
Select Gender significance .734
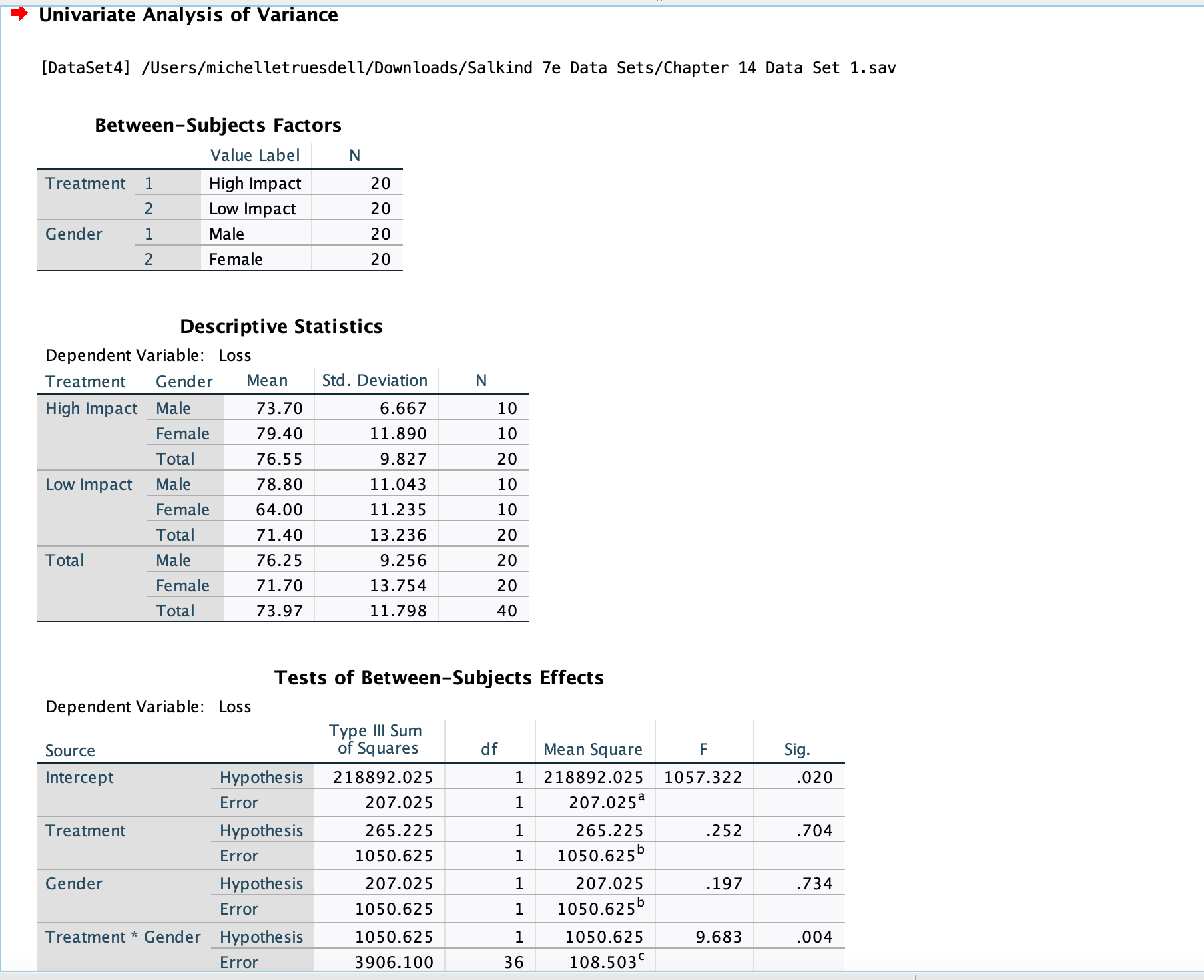[814, 883]
